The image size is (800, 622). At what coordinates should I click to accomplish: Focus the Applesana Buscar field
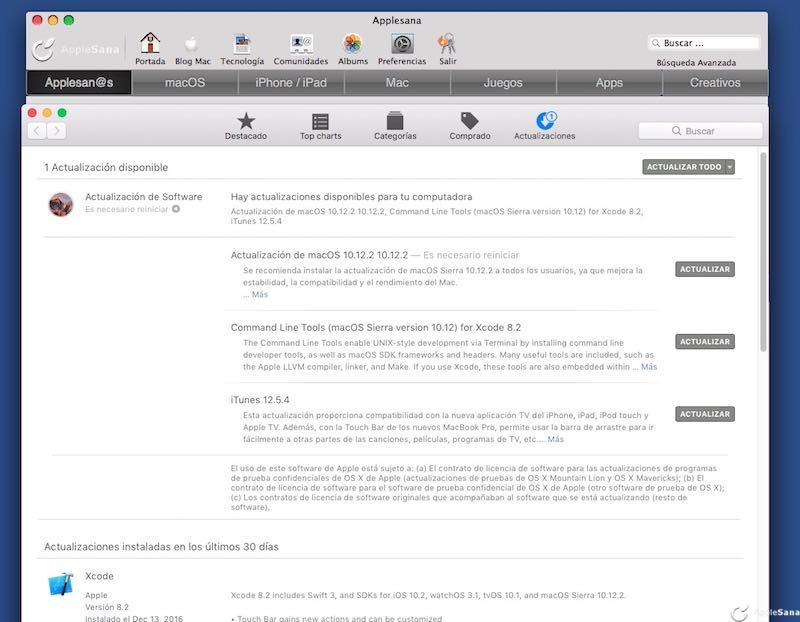click(704, 43)
